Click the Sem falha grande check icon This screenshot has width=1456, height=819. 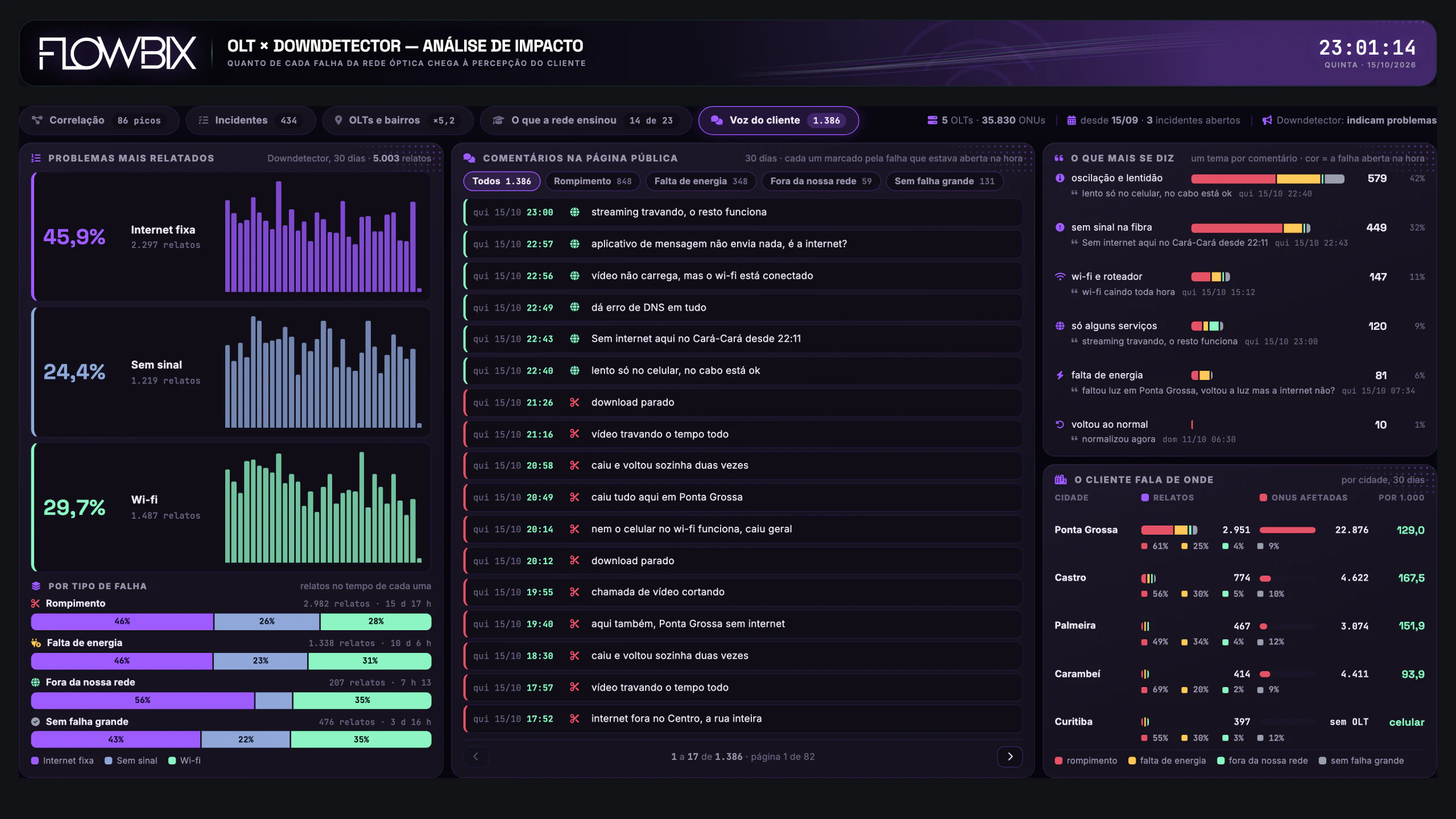tap(35, 722)
